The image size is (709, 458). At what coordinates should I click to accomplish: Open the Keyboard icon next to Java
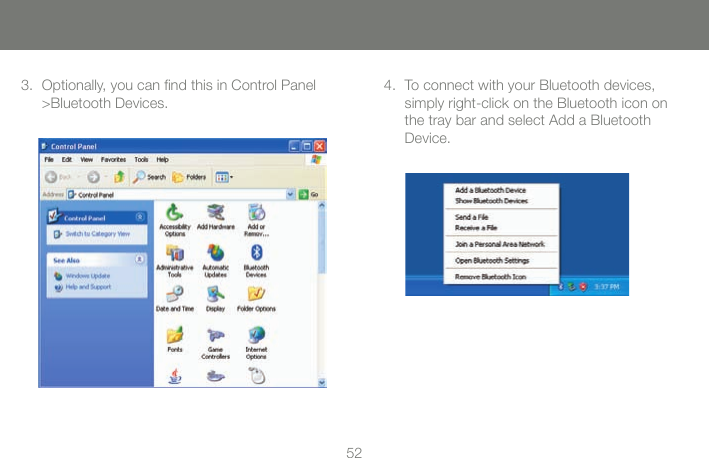[216, 376]
